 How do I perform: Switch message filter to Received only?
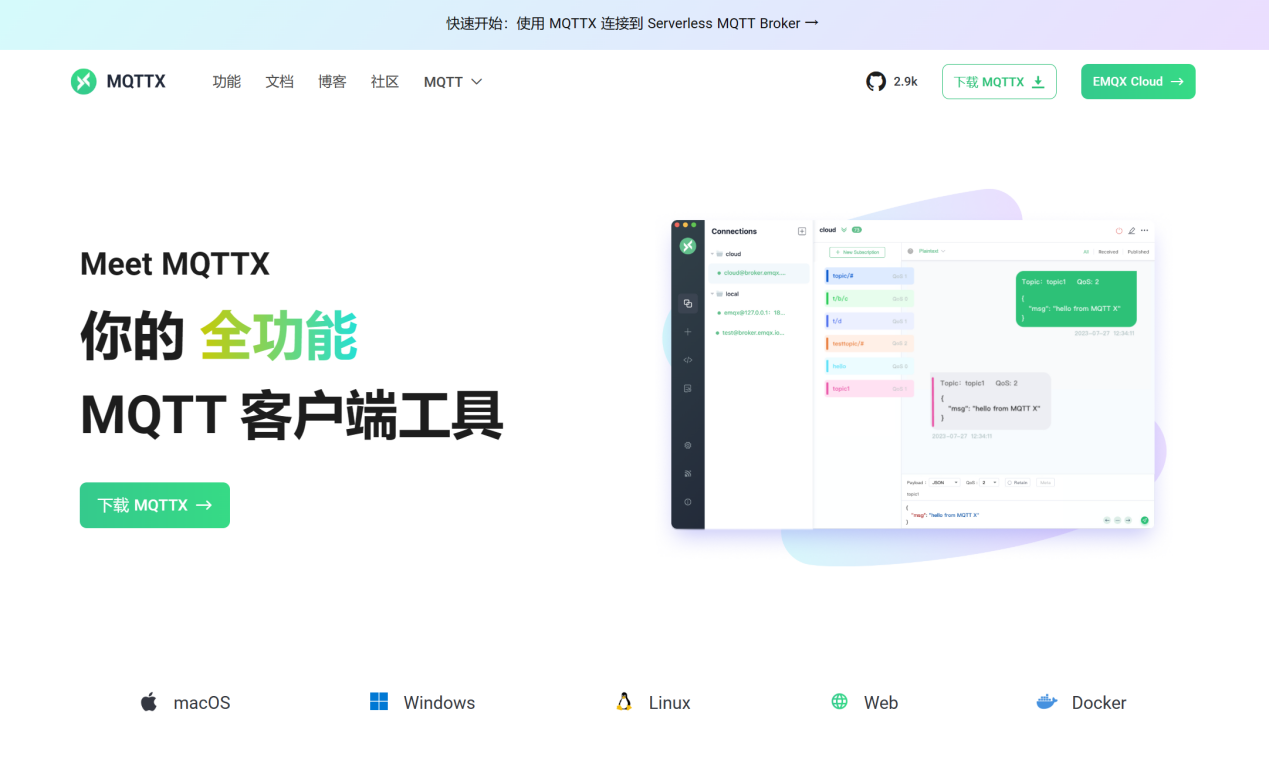point(1108,252)
